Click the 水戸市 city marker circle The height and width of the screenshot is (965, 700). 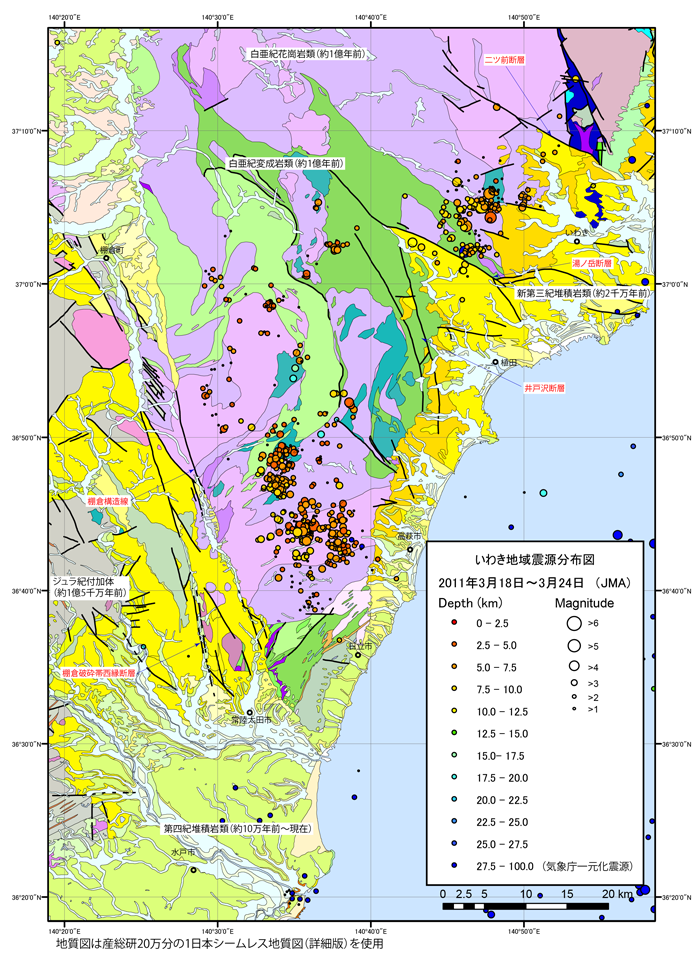(x=193, y=870)
